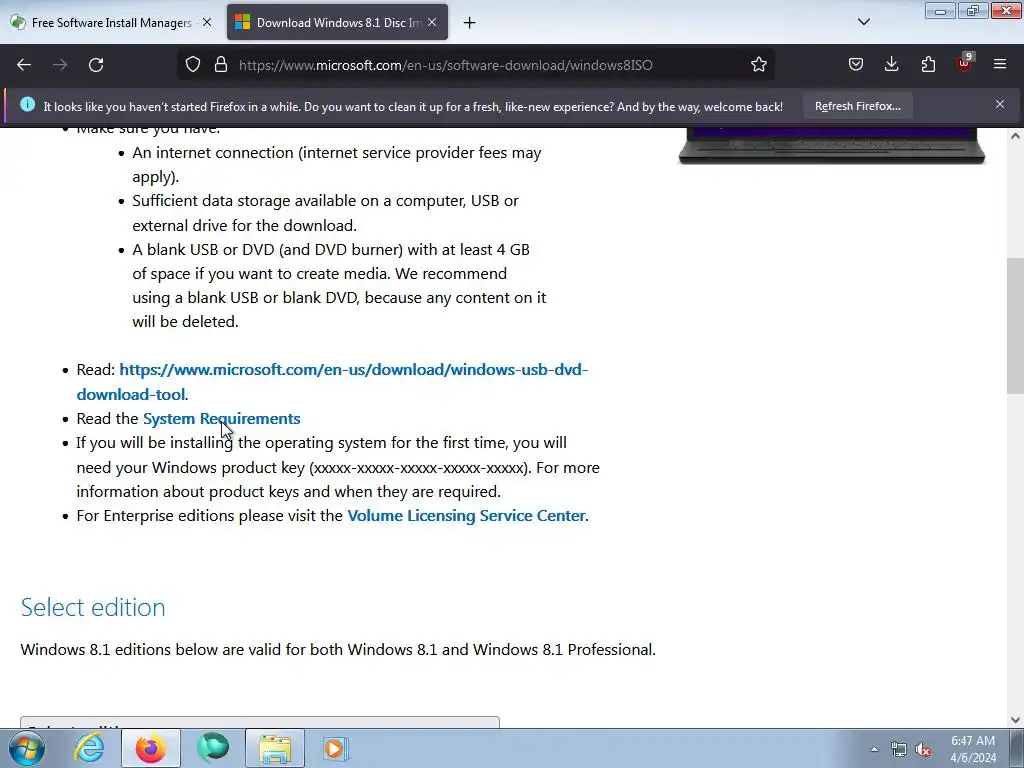Click A blank USB or DVD bullet
Viewport: 1024px width, 768px height.
tap(339, 285)
